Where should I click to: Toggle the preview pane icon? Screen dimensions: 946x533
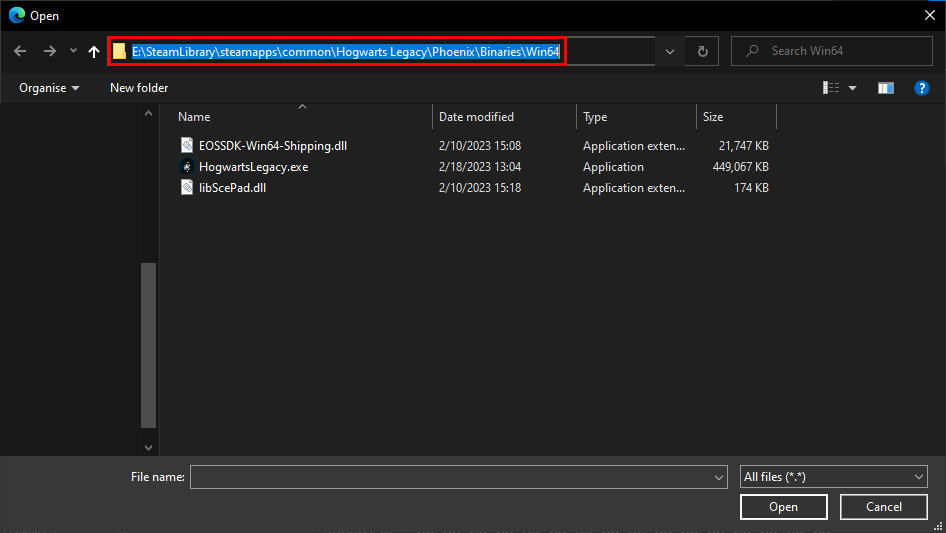click(885, 88)
